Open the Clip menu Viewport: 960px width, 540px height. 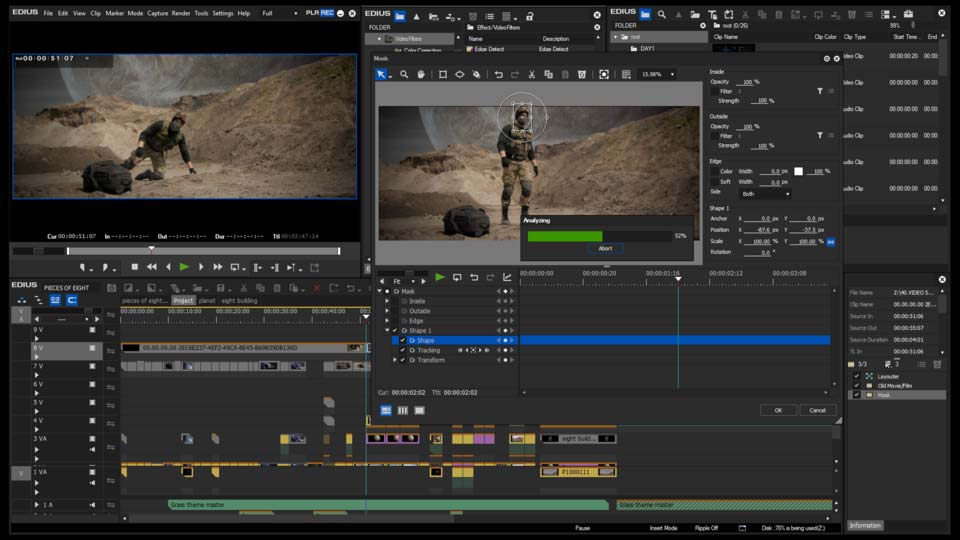[96, 13]
